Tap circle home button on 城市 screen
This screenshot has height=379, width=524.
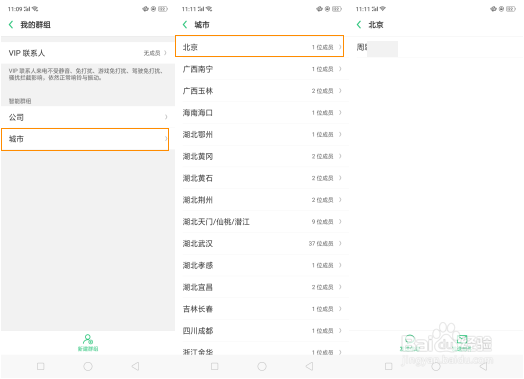262,366
